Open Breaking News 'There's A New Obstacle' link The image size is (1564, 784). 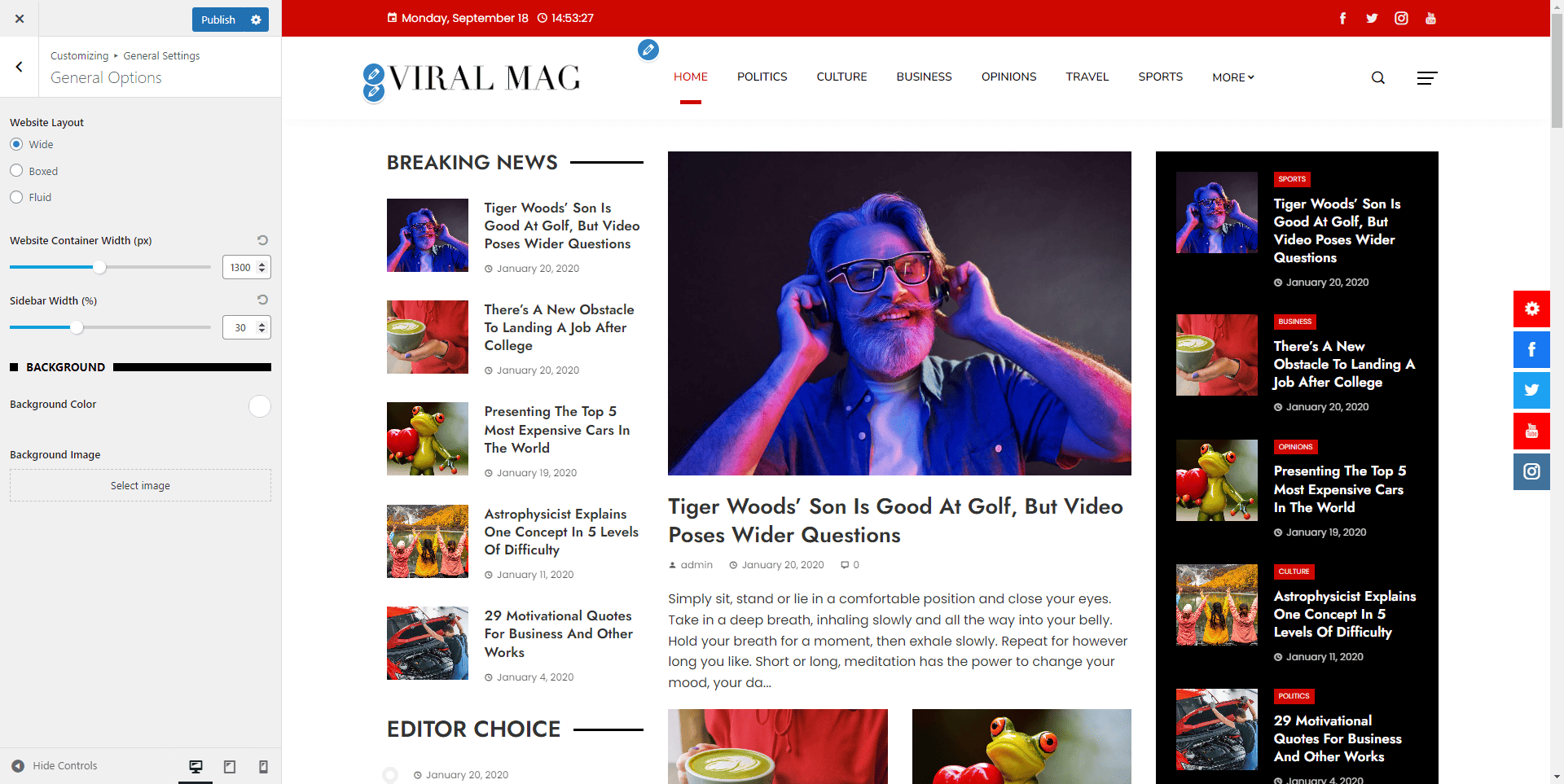559,327
